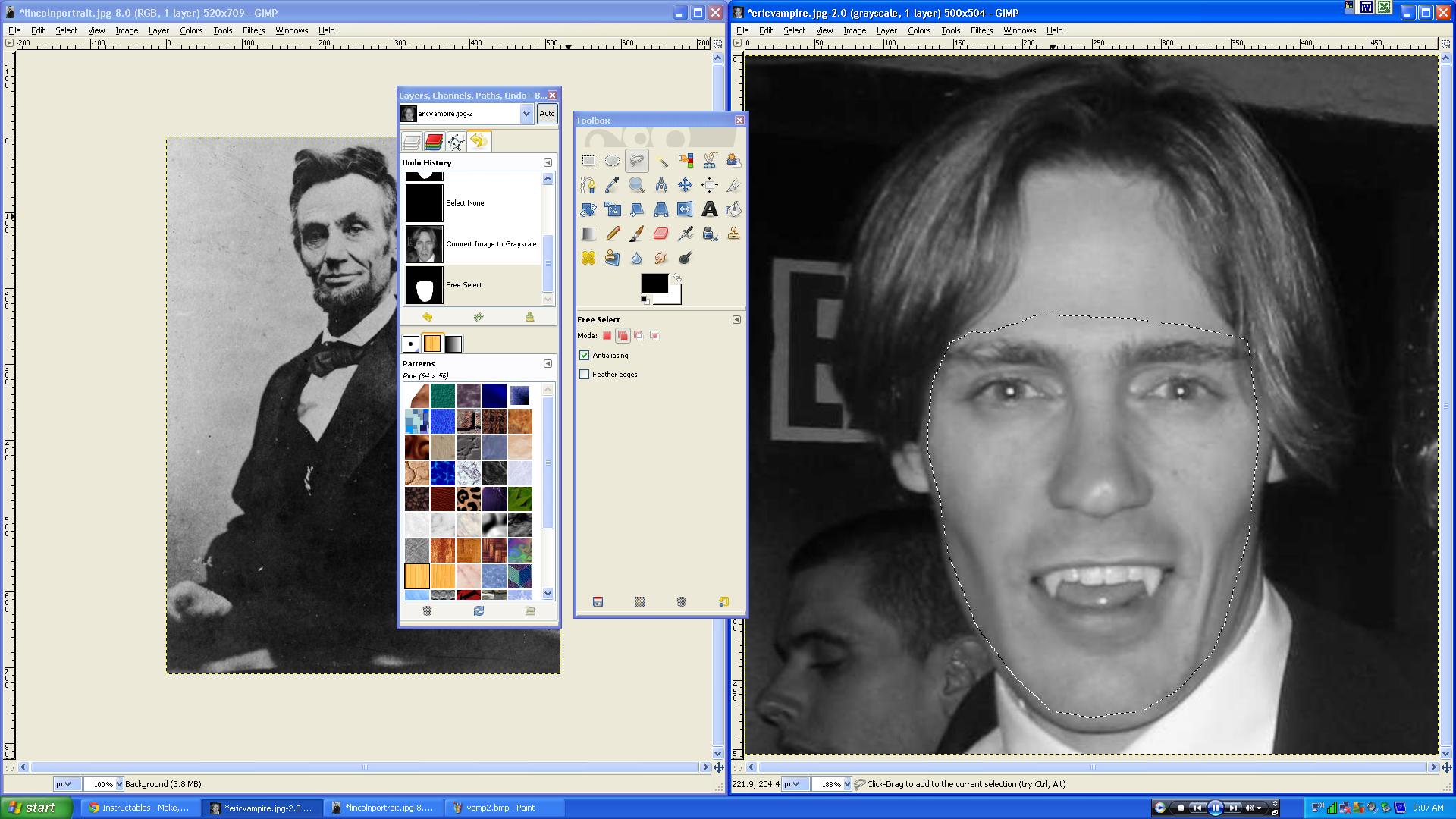The height and width of the screenshot is (819, 1456).
Task: Pick the Bucket Fill tool
Action: point(733,209)
